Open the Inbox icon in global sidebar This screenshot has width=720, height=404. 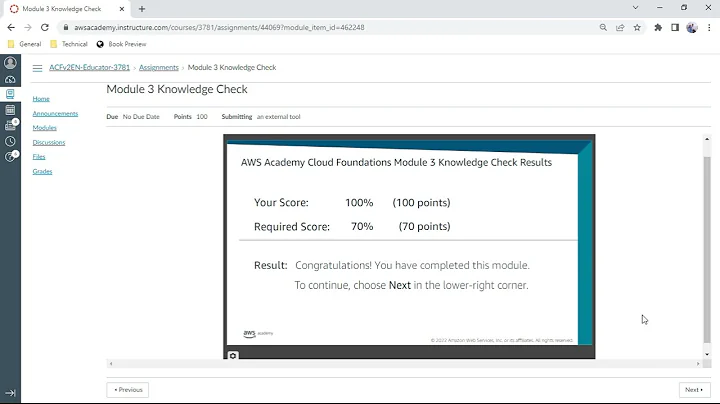(x=10, y=125)
